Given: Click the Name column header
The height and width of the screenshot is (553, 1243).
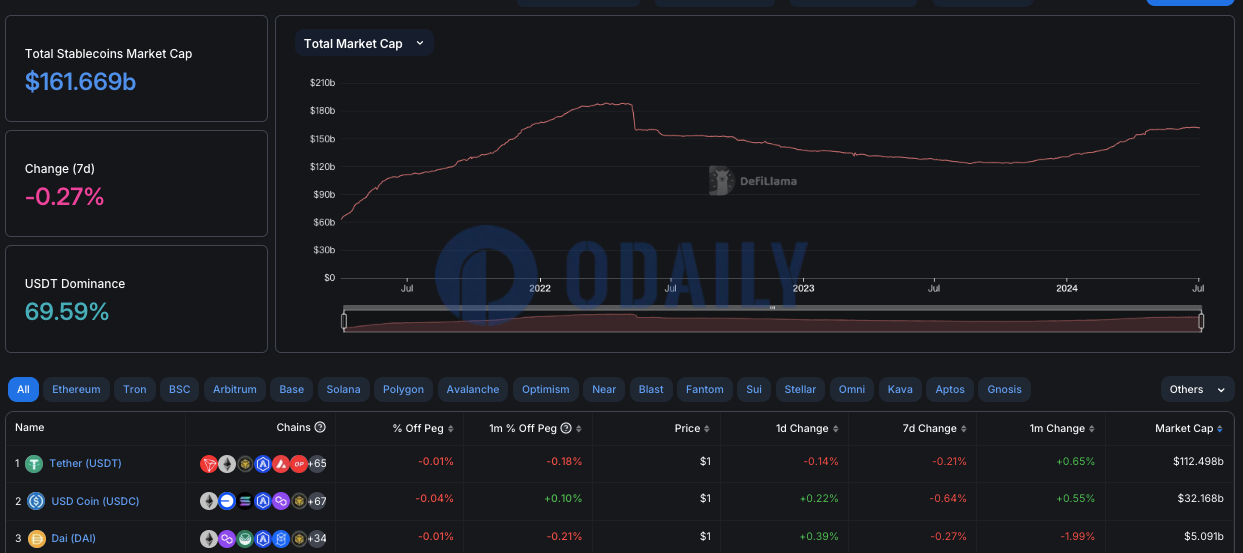Looking at the screenshot, I should 30,428.
